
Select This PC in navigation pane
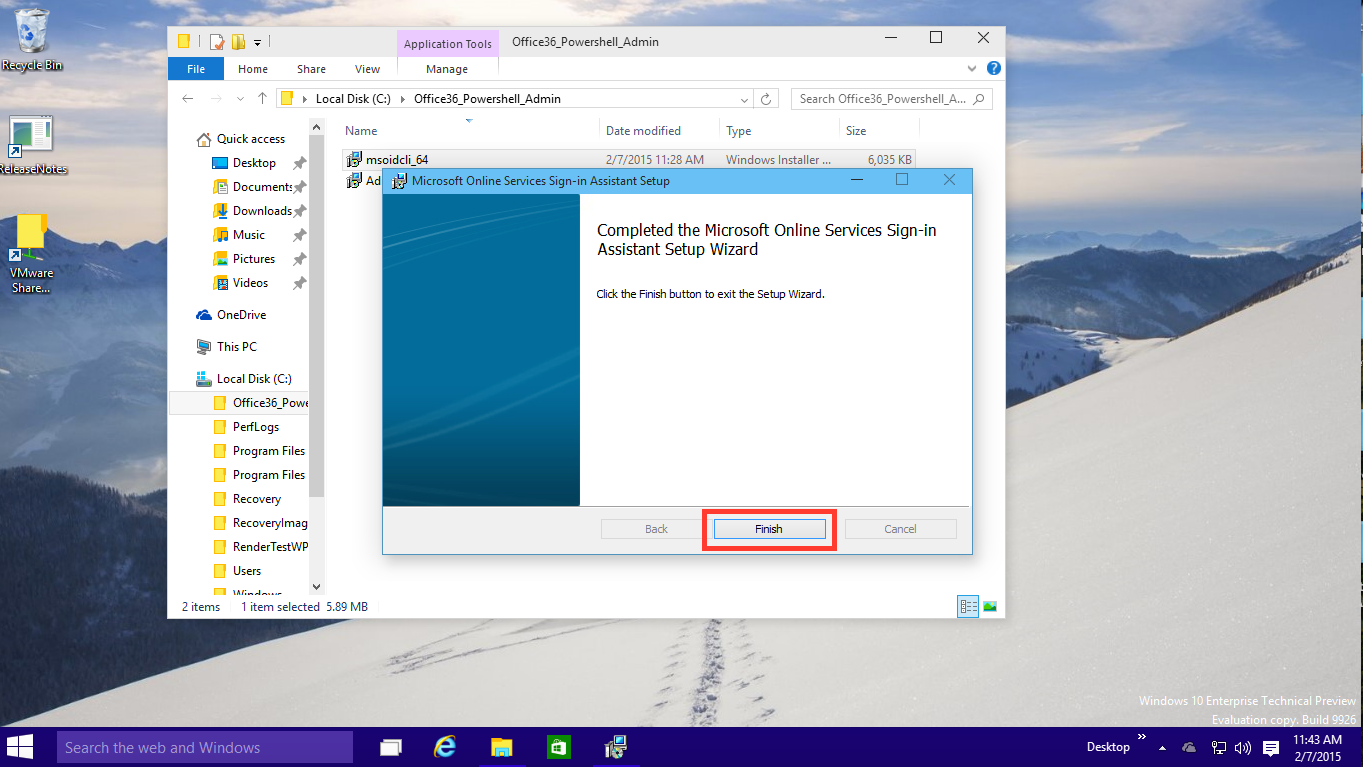[236, 347]
